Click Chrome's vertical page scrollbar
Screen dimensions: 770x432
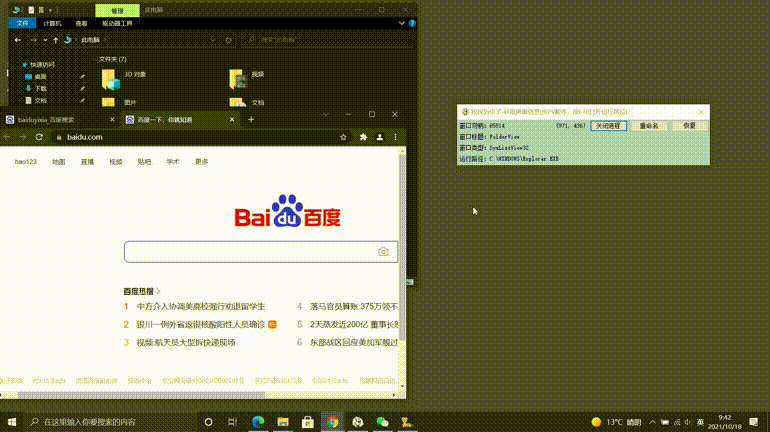coord(403,248)
